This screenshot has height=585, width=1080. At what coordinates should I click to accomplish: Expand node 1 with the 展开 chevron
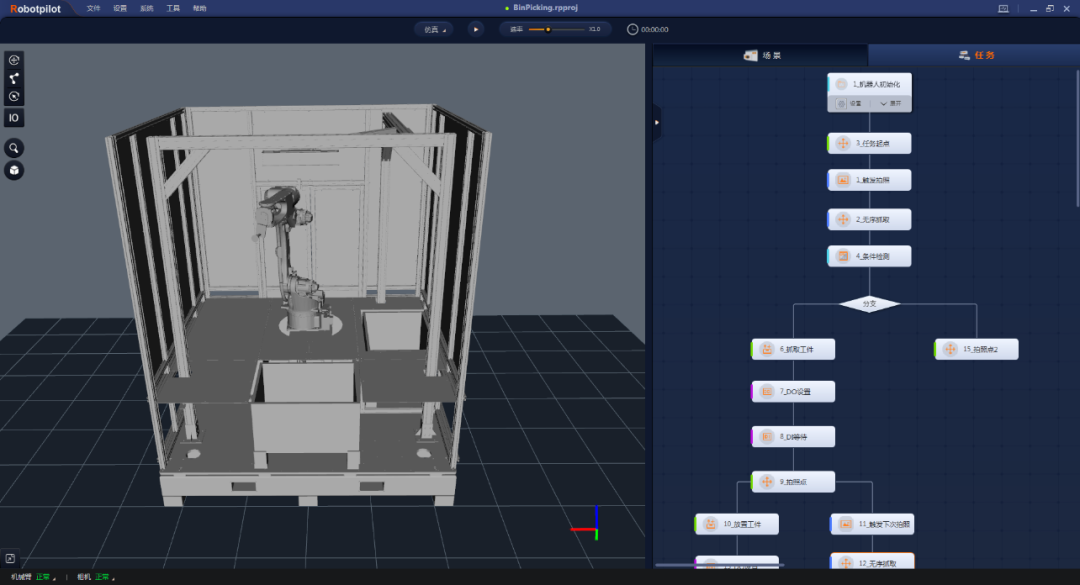tap(890, 103)
